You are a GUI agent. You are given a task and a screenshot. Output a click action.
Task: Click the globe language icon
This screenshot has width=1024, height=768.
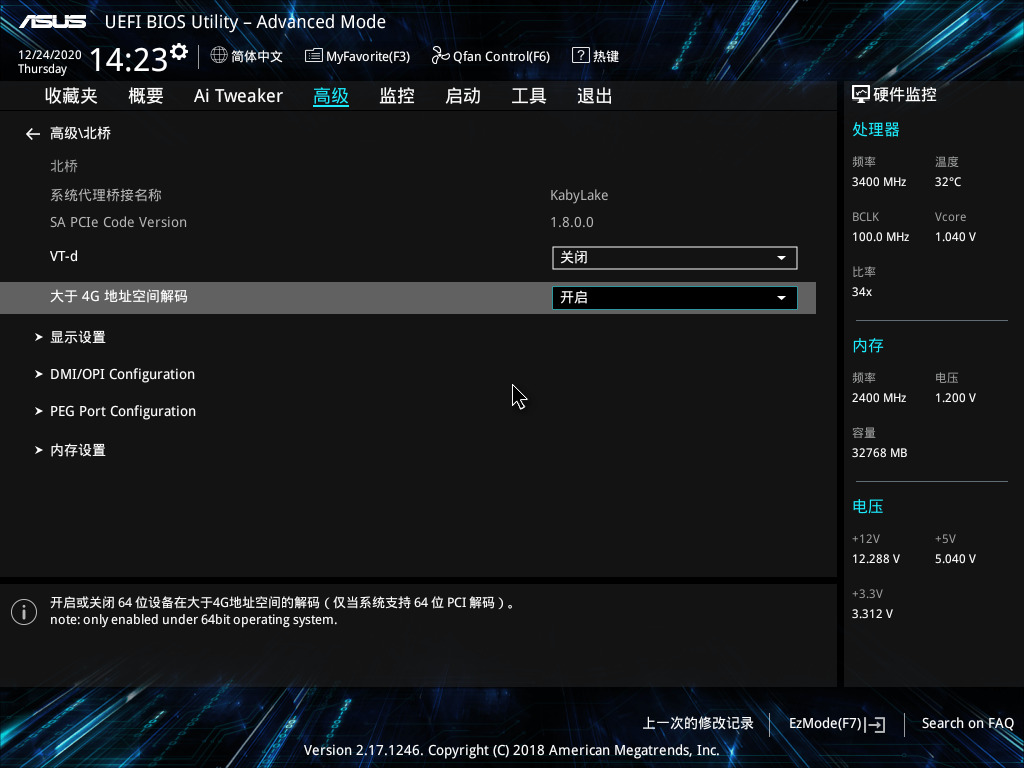[219, 56]
